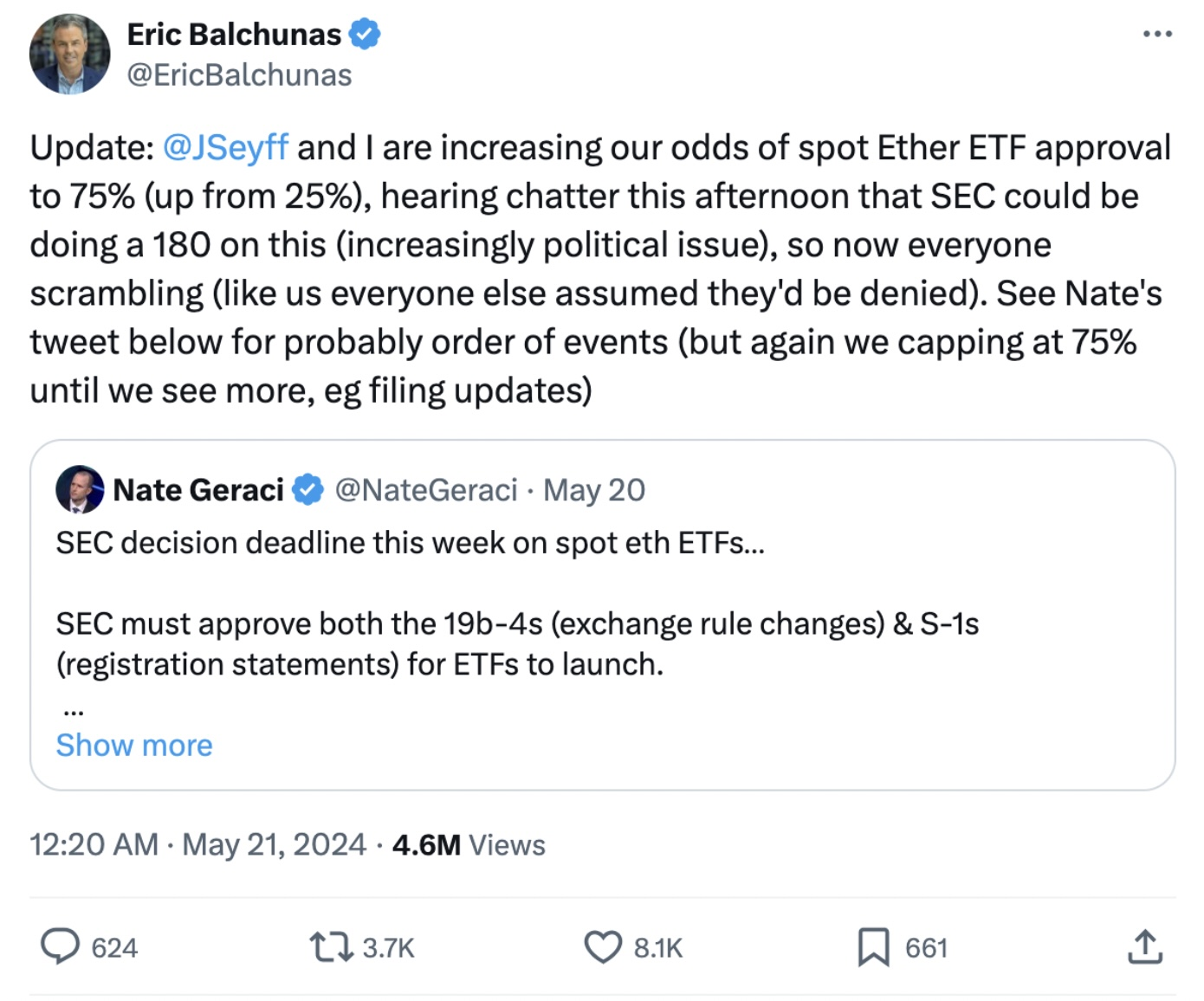This screenshot has height=1001, width=1204.
Task: Expand quoted tweet with Show more
Action: pos(134,746)
